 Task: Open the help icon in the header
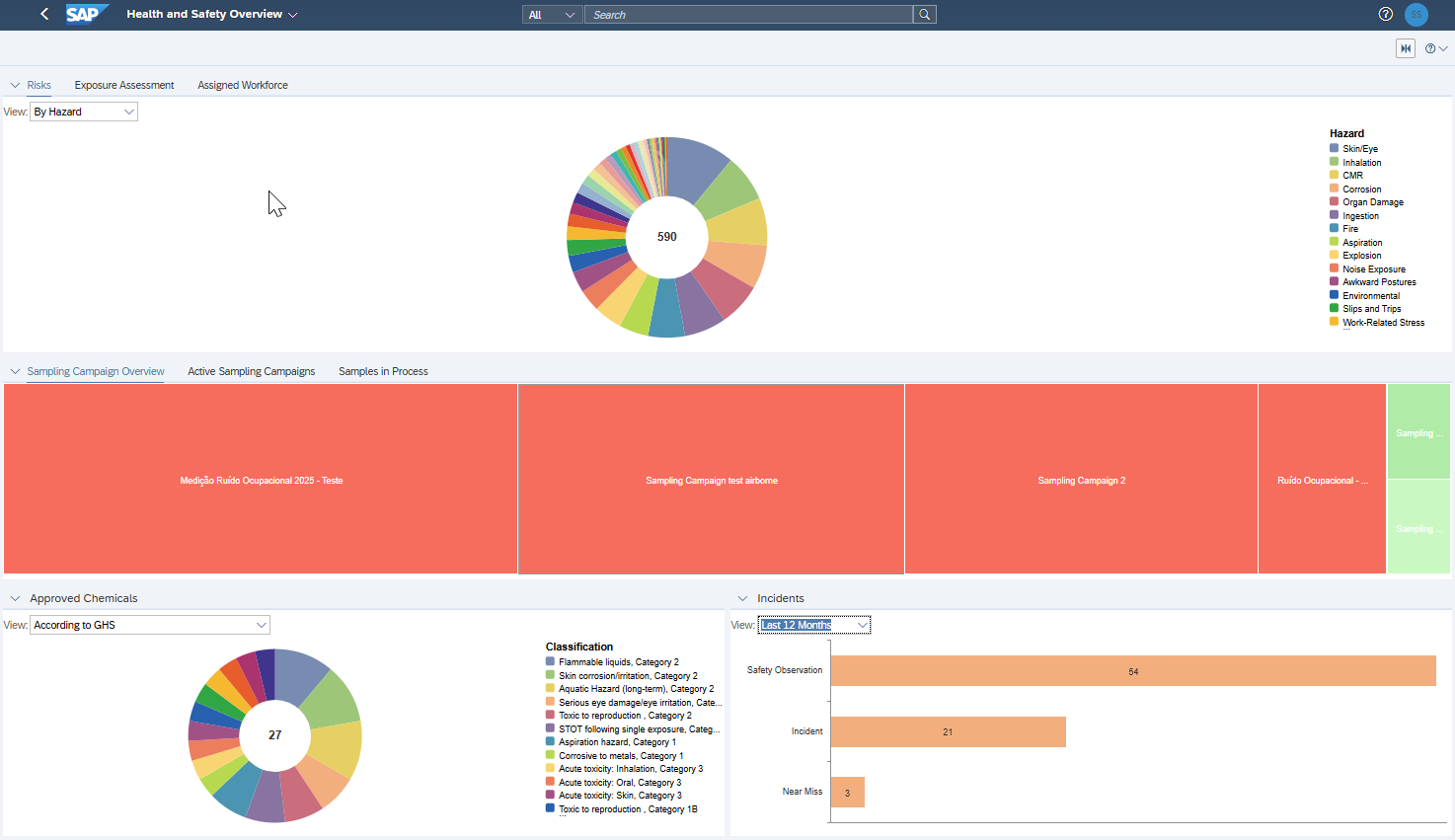(x=1385, y=14)
